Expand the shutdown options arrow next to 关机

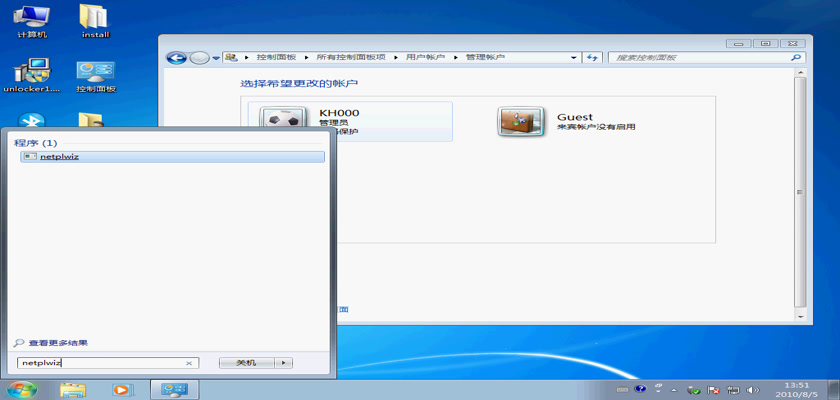pos(285,363)
